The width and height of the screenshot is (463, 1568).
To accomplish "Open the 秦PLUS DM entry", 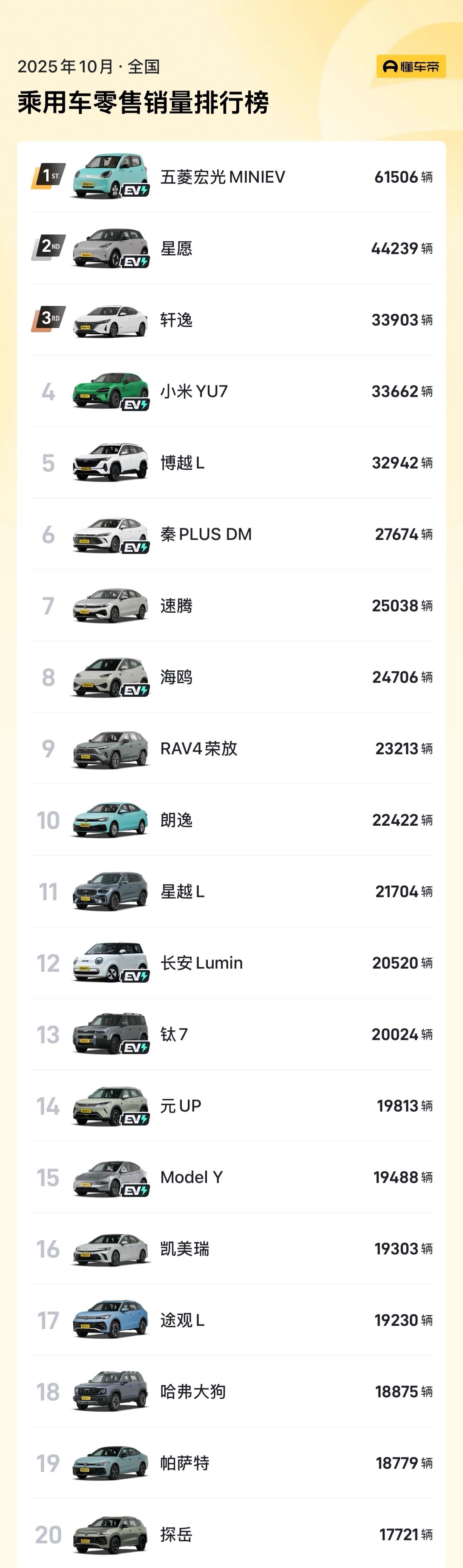I will pos(231,534).
